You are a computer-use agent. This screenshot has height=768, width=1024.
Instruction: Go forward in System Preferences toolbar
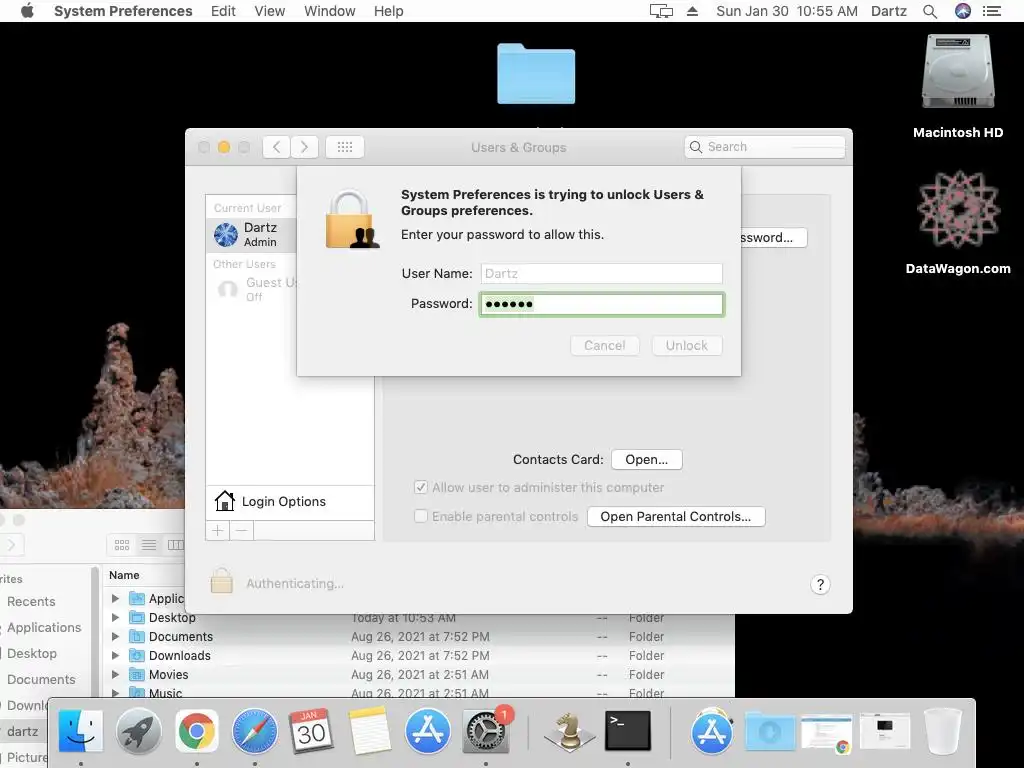click(x=304, y=147)
